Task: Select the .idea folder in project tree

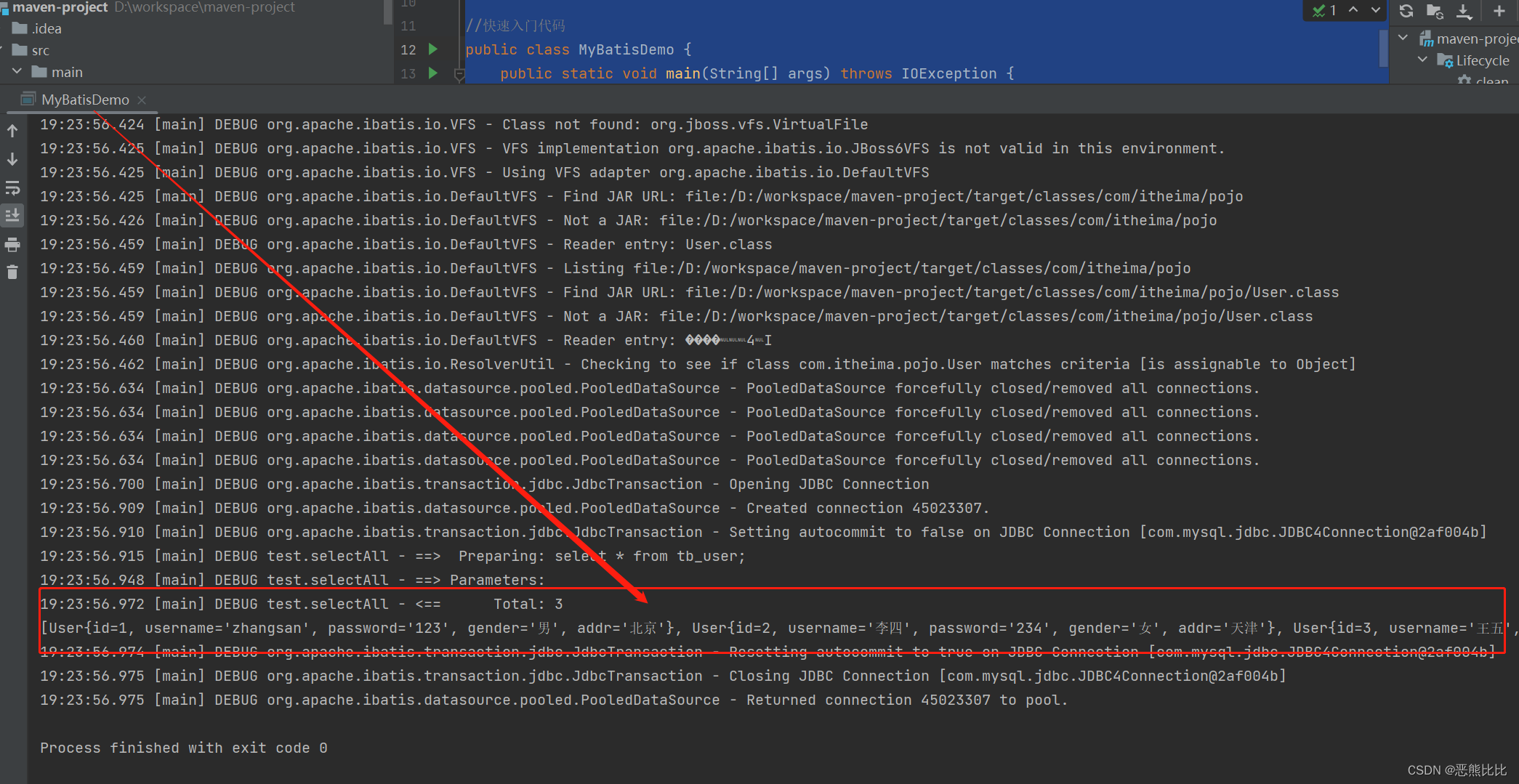Action: point(37,28)
